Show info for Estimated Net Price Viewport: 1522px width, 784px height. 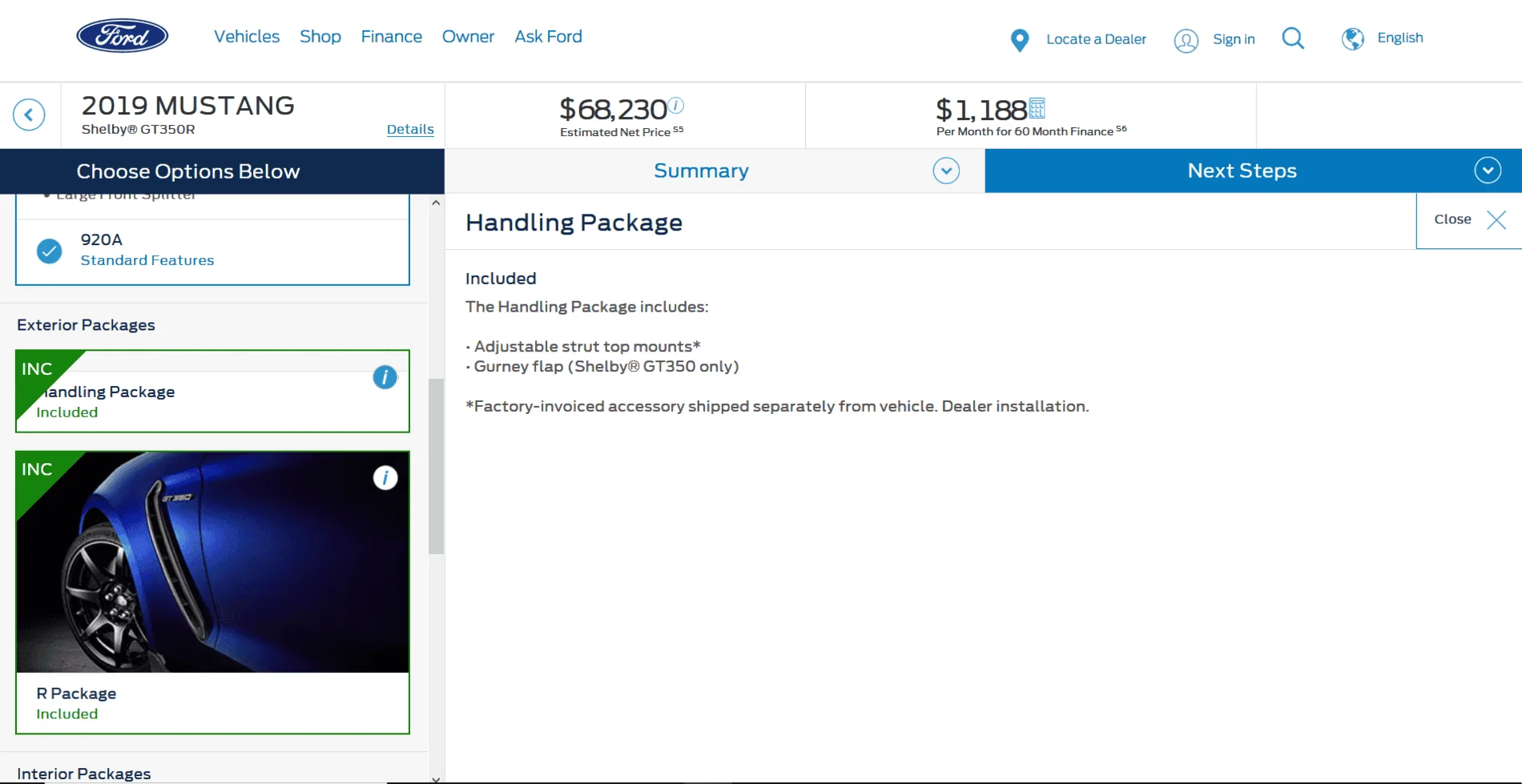(676, 105)
